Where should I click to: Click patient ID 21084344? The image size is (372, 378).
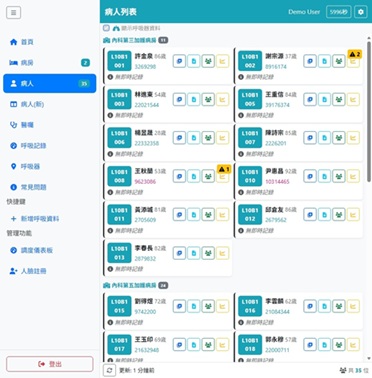point(277,312)
